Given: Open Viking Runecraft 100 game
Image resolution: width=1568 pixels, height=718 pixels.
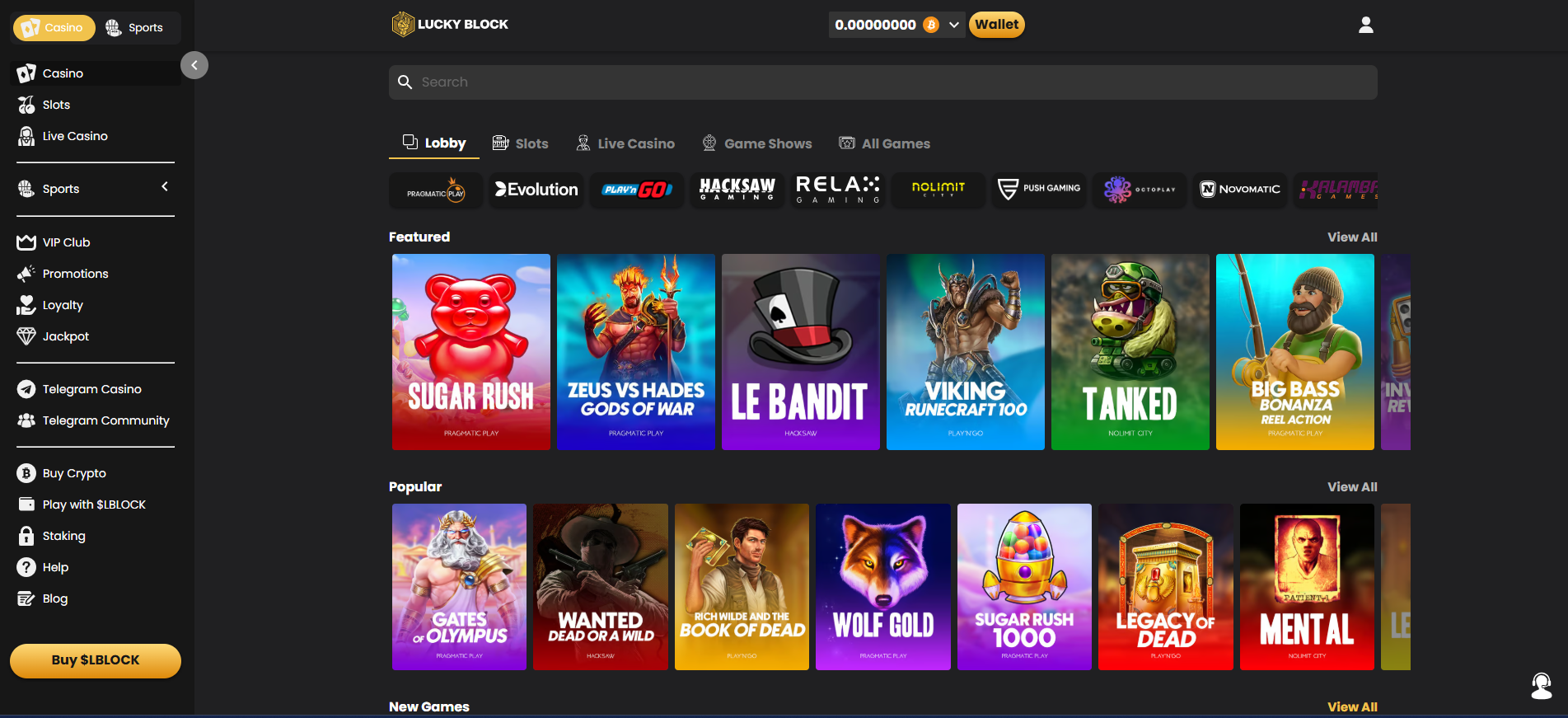Looking at the screenshot, I should (966, 352).
